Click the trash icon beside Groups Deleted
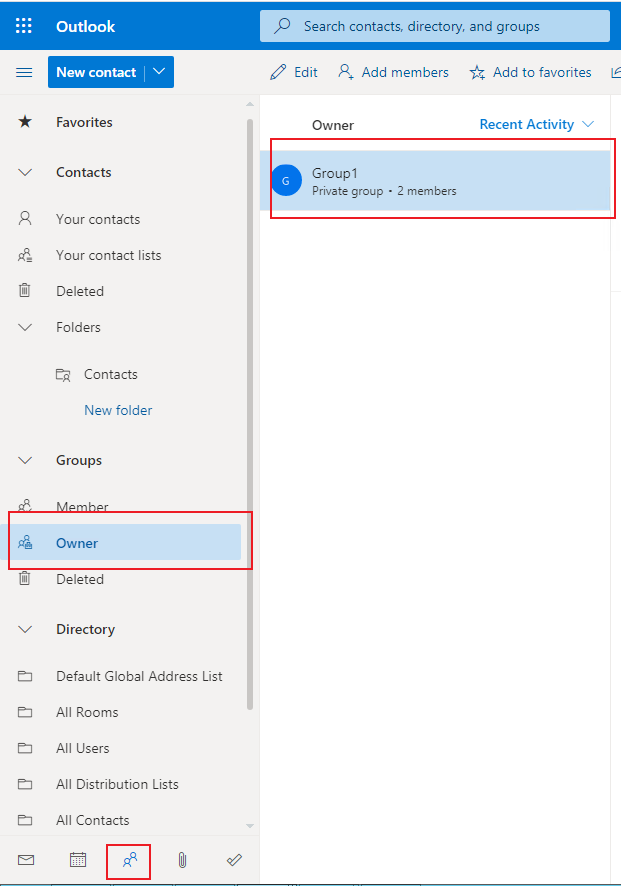 click(x=25, y=579)
